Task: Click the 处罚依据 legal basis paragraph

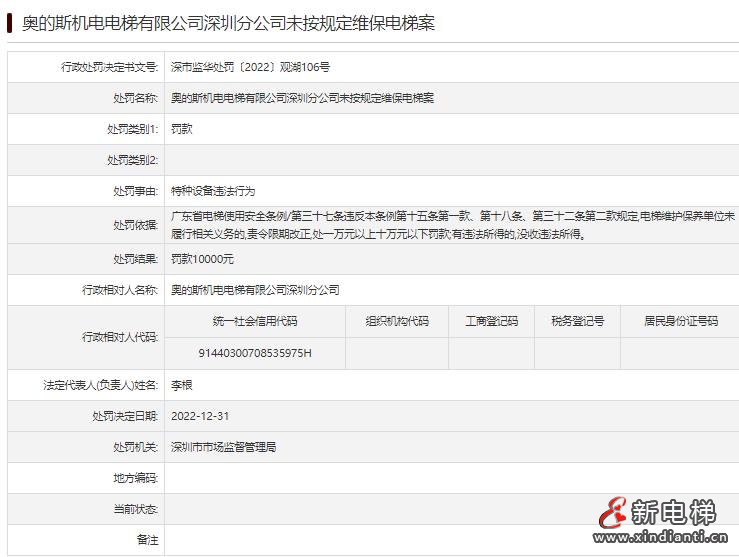Action: 452,225
